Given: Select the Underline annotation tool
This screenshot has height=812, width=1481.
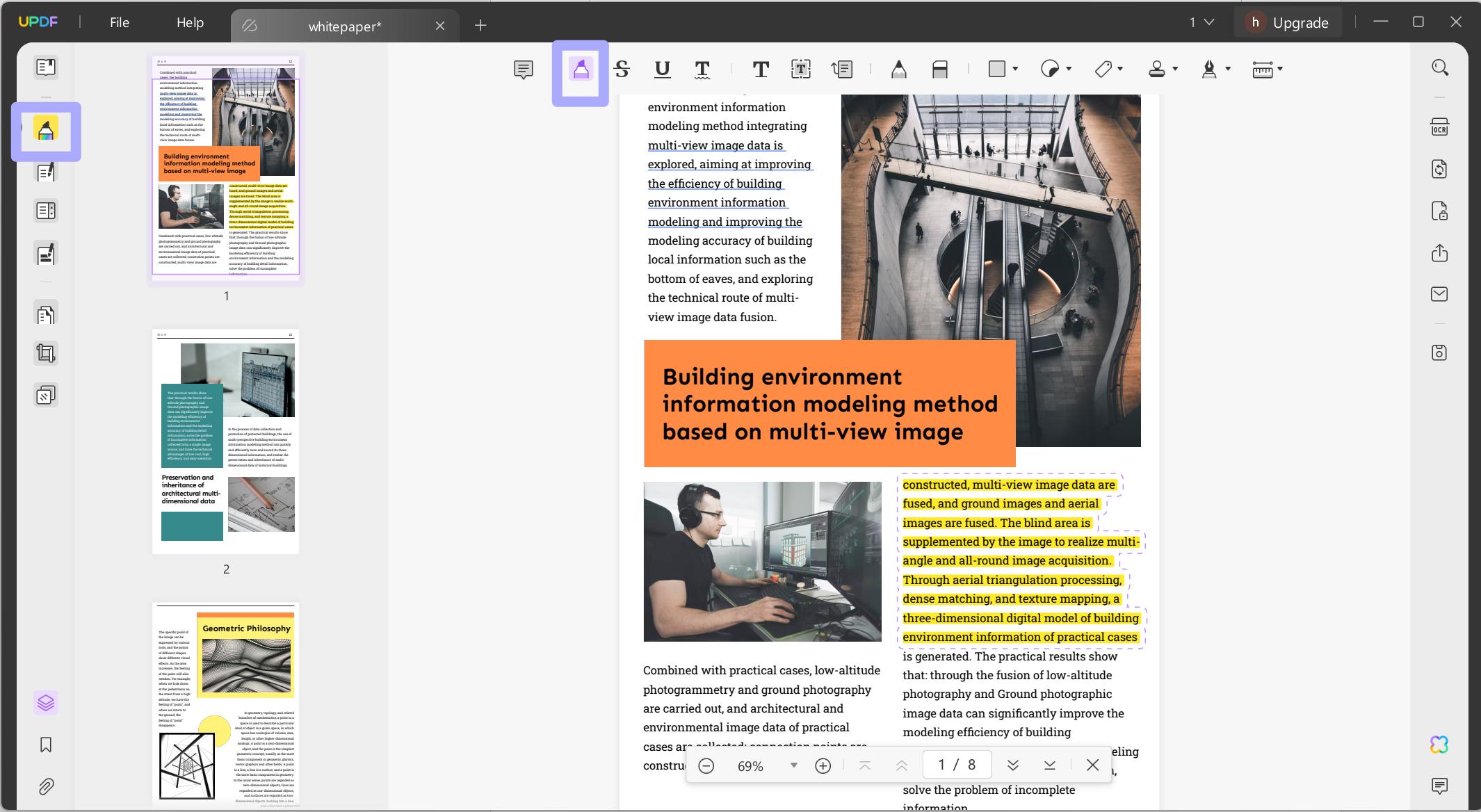Looking at the screenshot, I should tap(662, 70).
